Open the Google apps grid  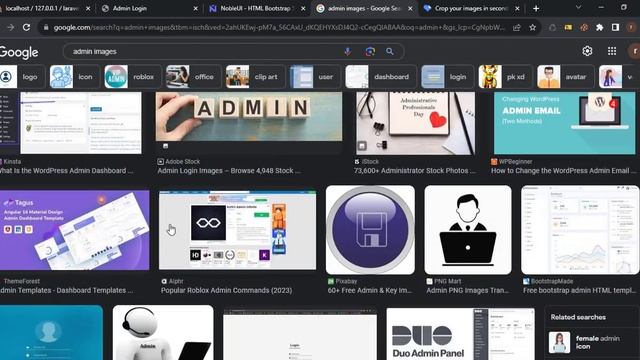coord(612,51)
